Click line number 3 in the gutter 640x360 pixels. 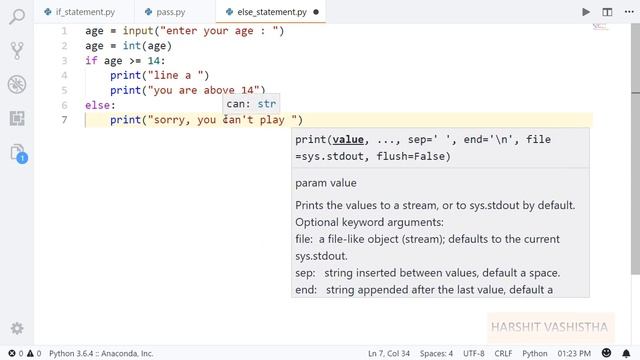point(64,61)
